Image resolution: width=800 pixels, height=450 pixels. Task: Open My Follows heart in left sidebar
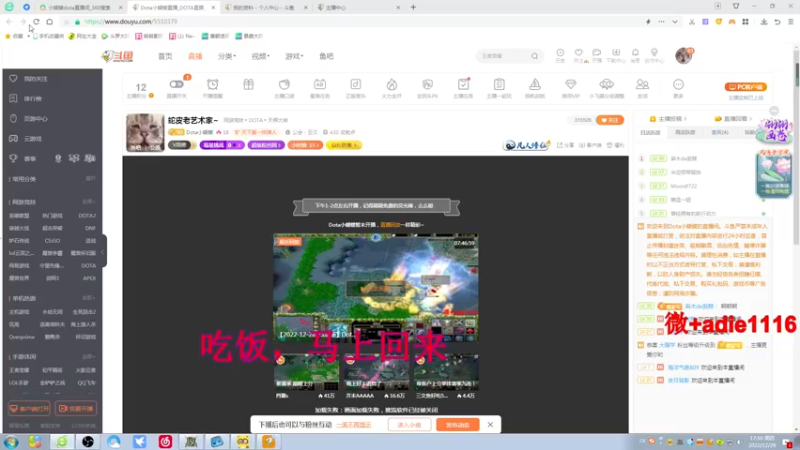tap(13, 79)
